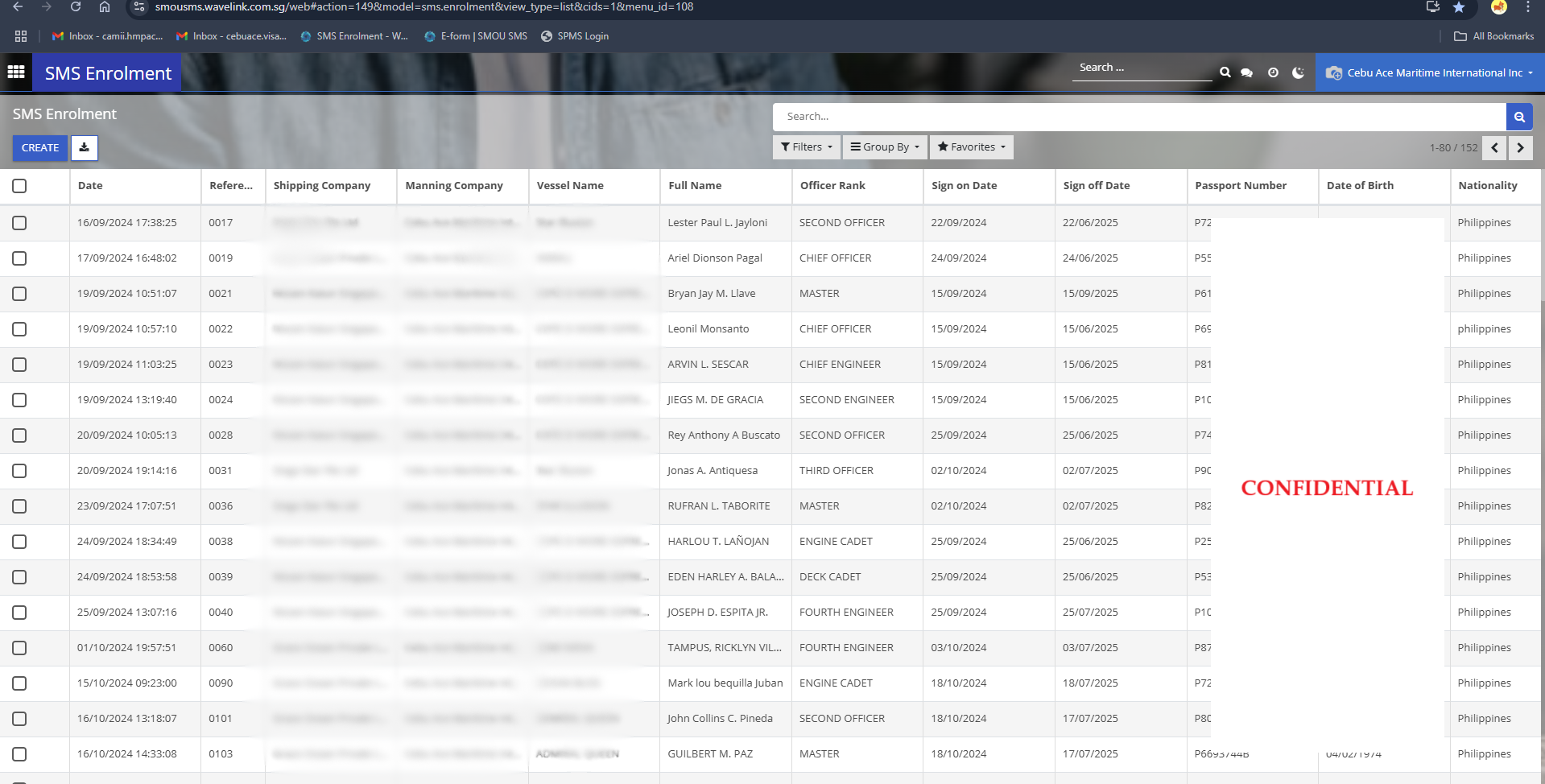Image resolution: width=1545 pixels, height=784 pixels.
Task: Click the browser address bar URL
Action: 424,7
